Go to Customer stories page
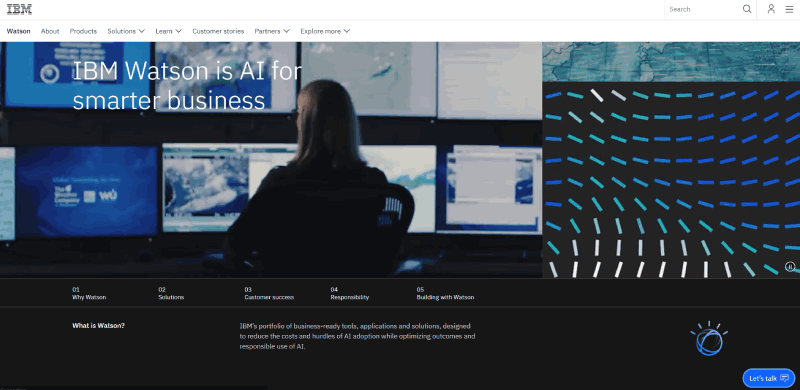Screen dimensions: 800x390 coord(218,31)
